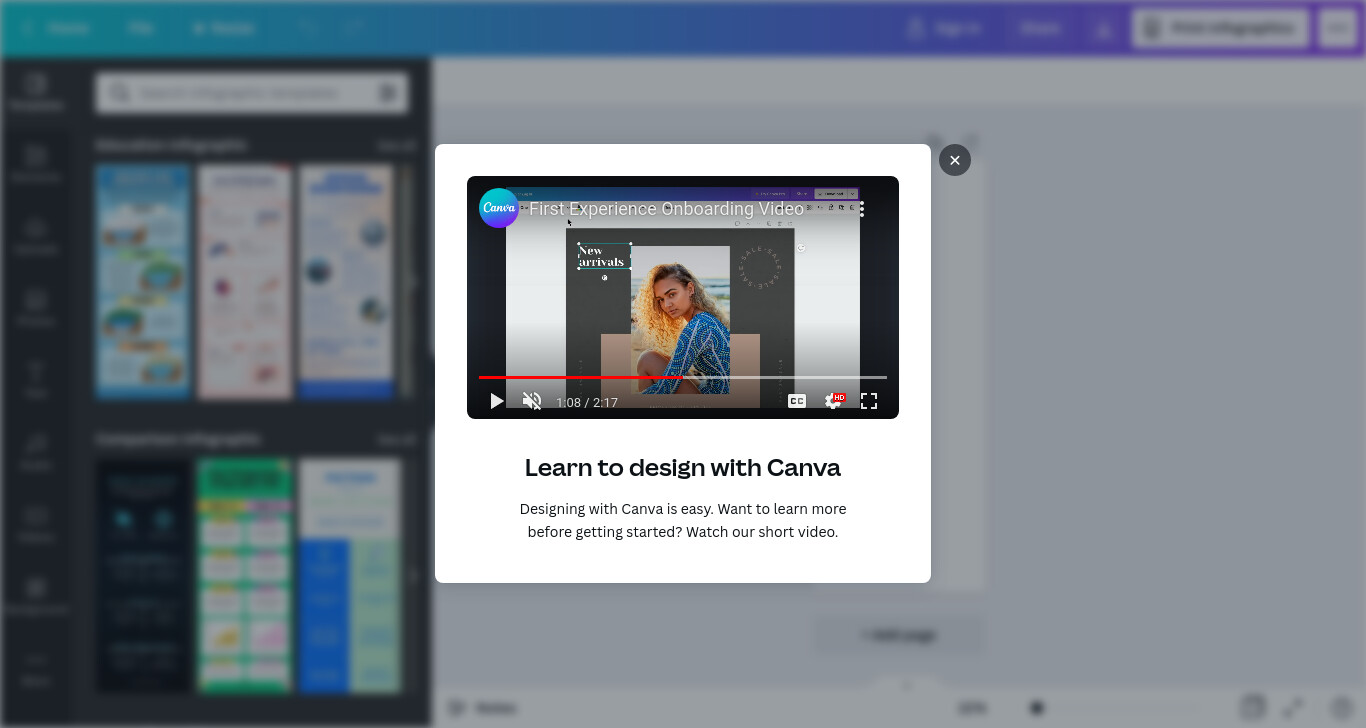Click See all next to Education infographic
1366x728 pixels.
[x=396, y=146]
